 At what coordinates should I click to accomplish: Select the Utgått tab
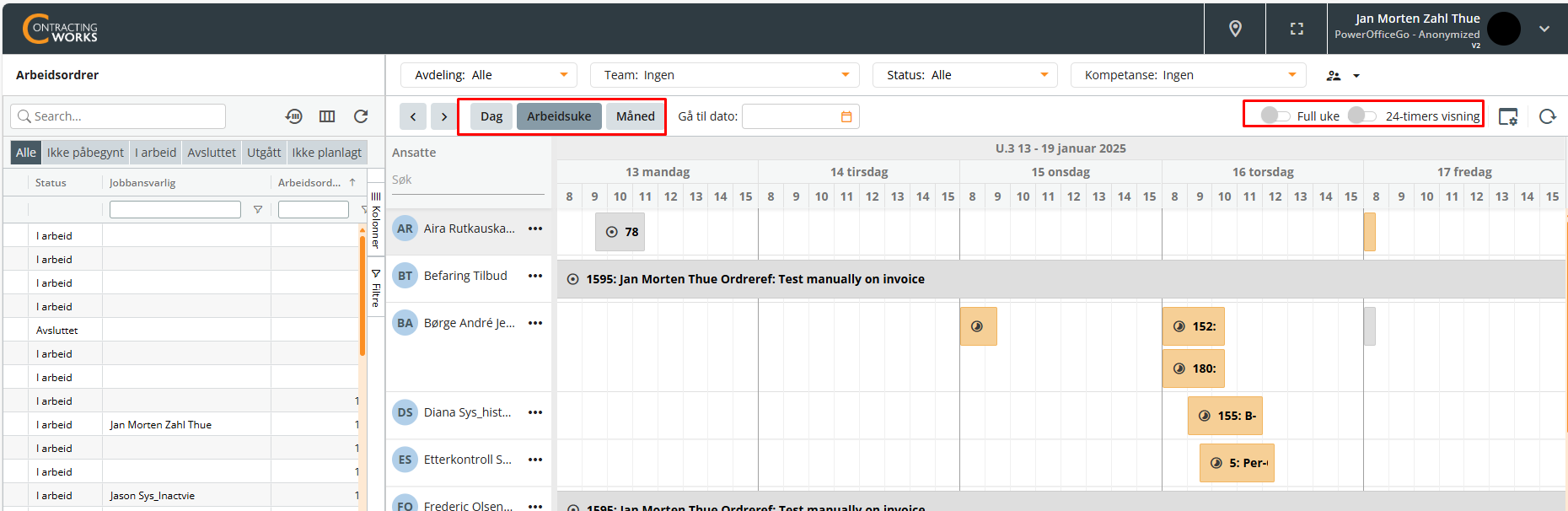[x=264, y=153]
